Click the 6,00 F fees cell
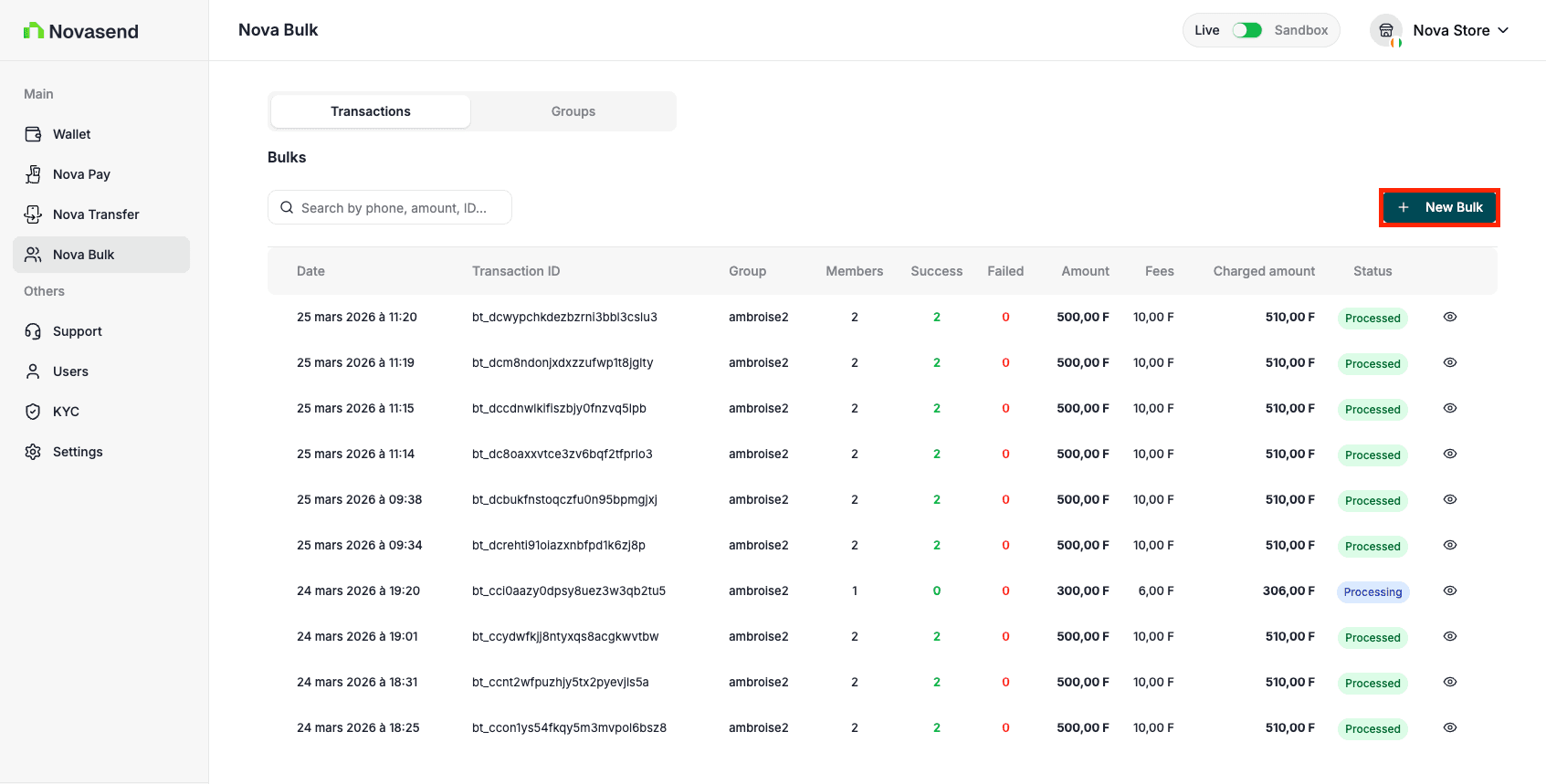1546x784 pixels. coord(1156,591)
